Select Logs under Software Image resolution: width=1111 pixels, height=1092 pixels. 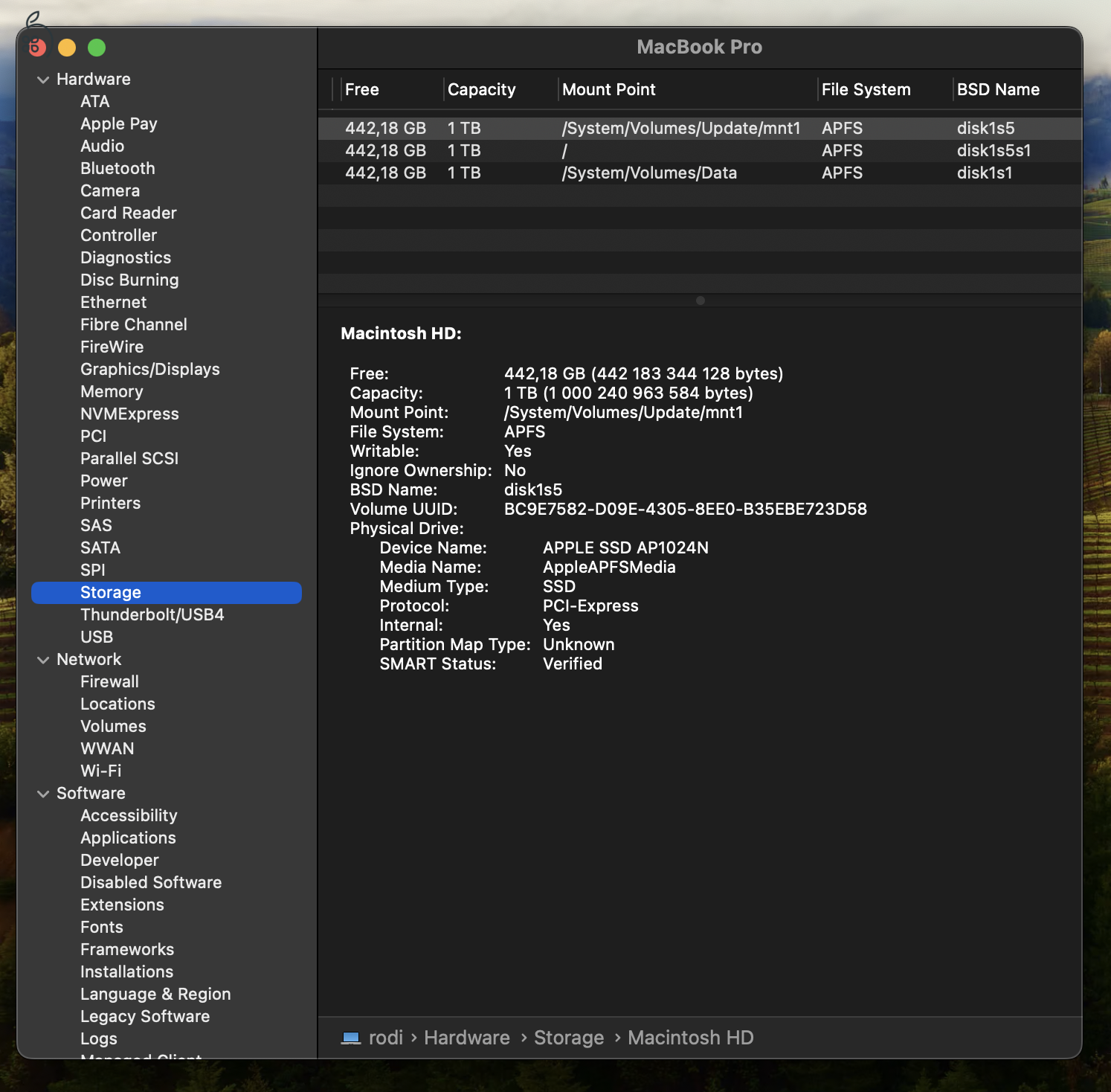[99, 1038]
